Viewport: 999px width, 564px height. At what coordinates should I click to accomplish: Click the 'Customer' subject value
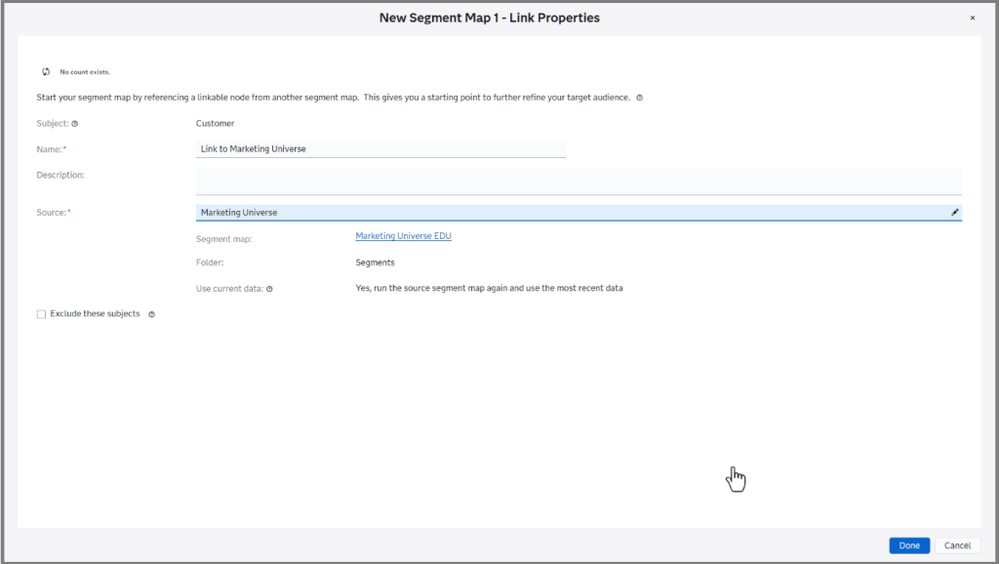tap(215, 124)
